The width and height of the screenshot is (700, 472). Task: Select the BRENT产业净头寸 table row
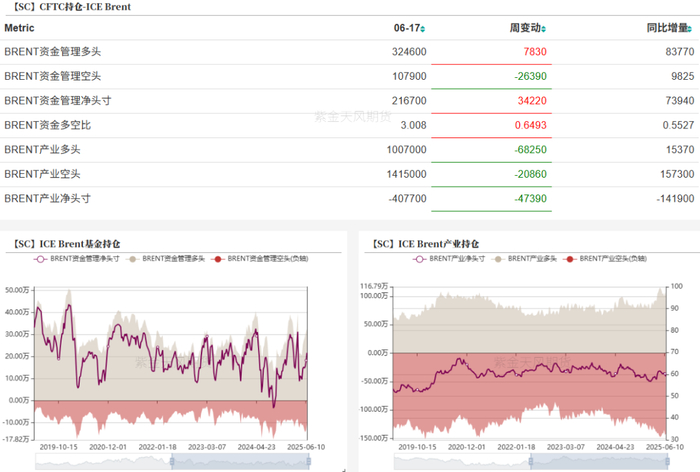(350, 199)
